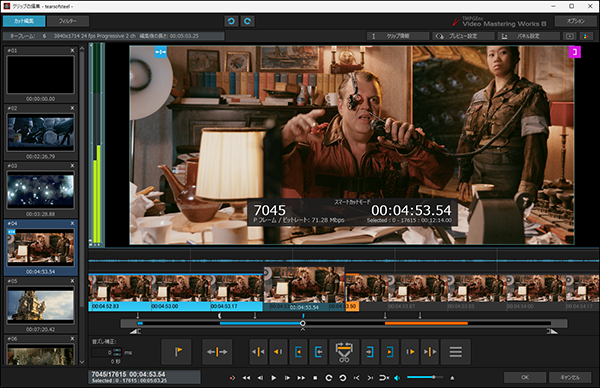The height and width of the screenshot is (388, 600).
Task: Select keyframe thumbnail #01
Action: pos(41,75)
